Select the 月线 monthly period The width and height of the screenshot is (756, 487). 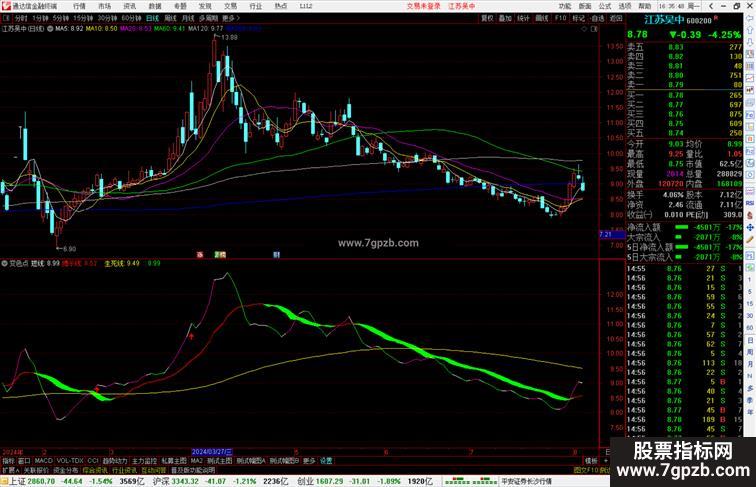(x=188, y=18)
